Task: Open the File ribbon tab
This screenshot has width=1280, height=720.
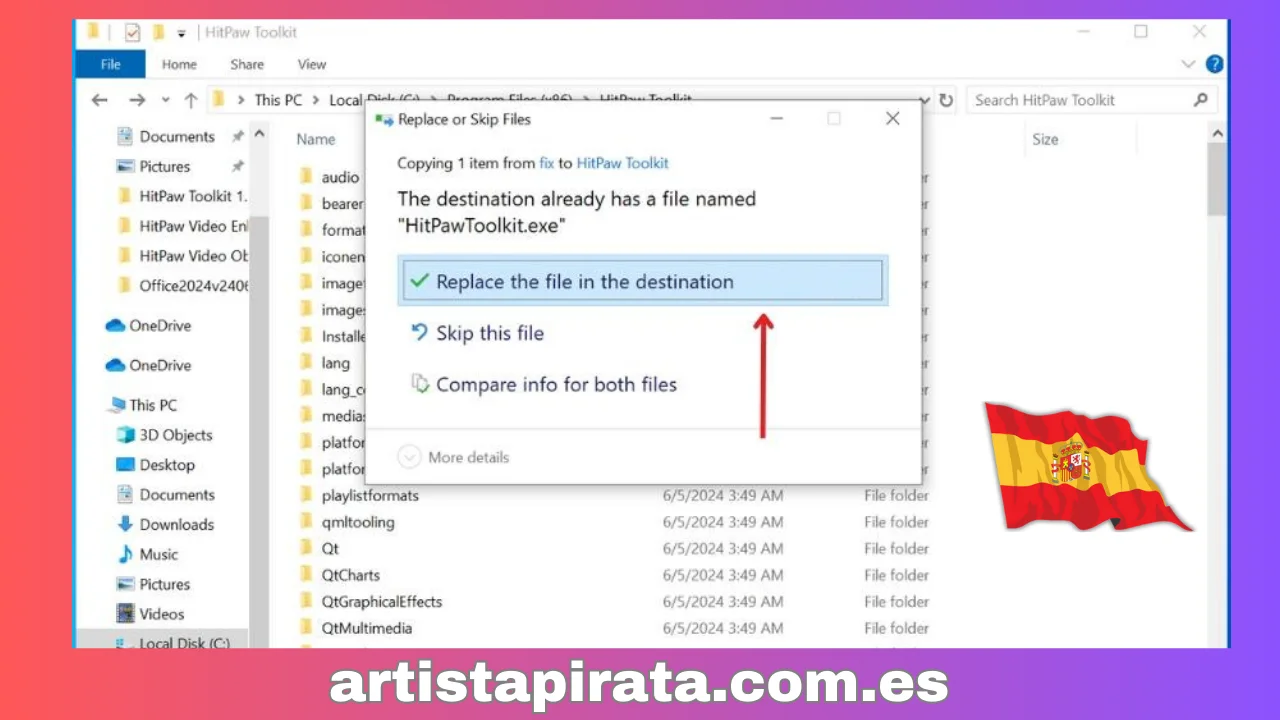Action: (110, 64)
